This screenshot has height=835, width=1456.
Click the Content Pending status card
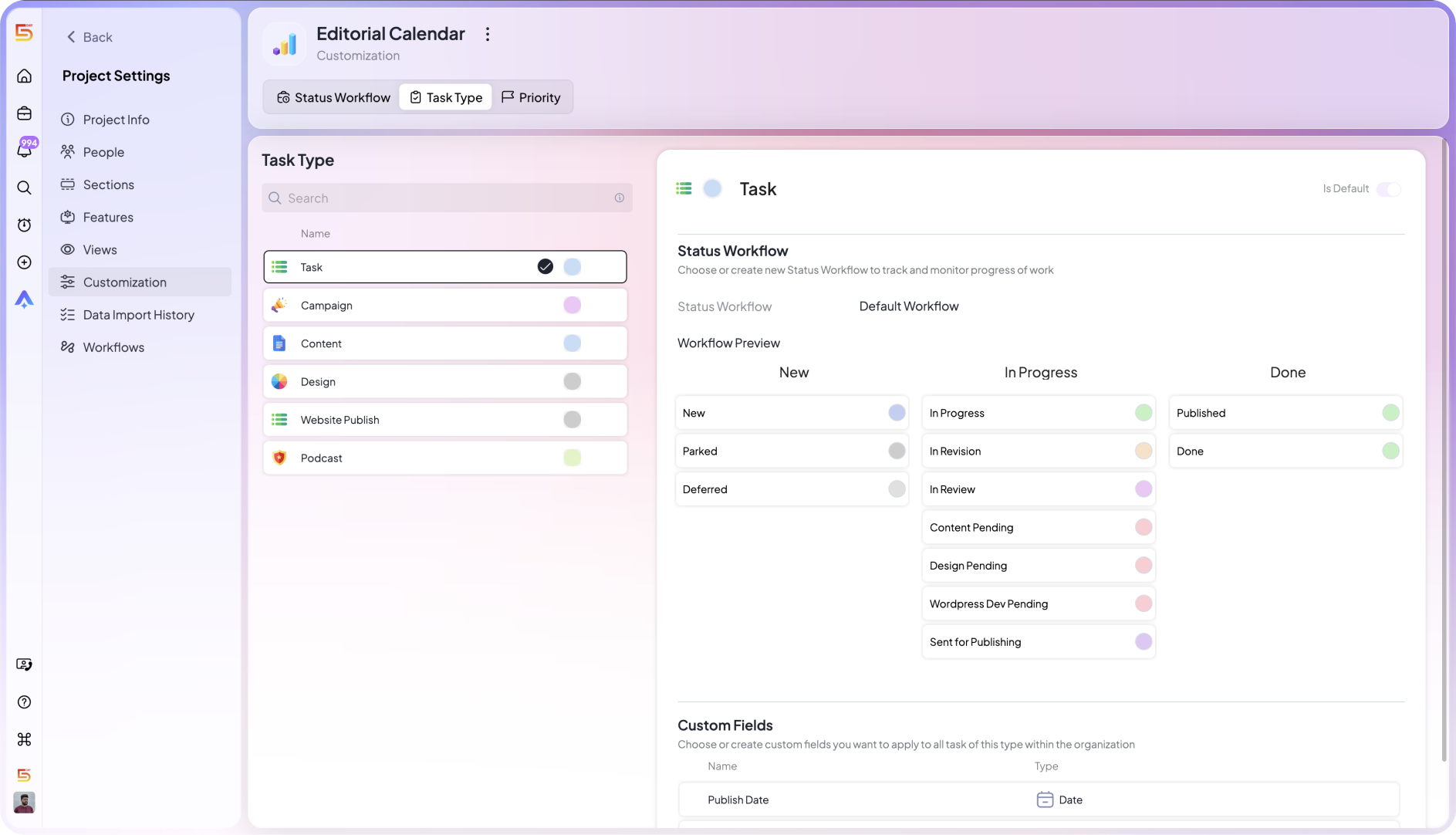(1039, 528)
